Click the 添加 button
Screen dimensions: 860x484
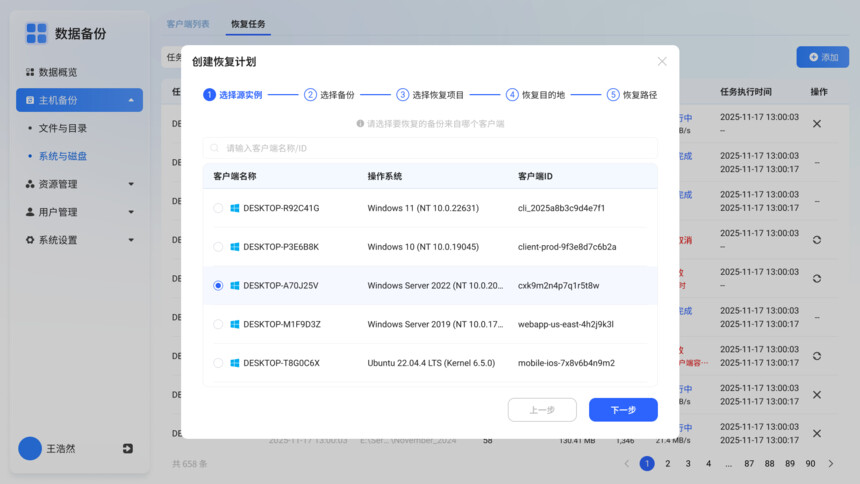822,57
